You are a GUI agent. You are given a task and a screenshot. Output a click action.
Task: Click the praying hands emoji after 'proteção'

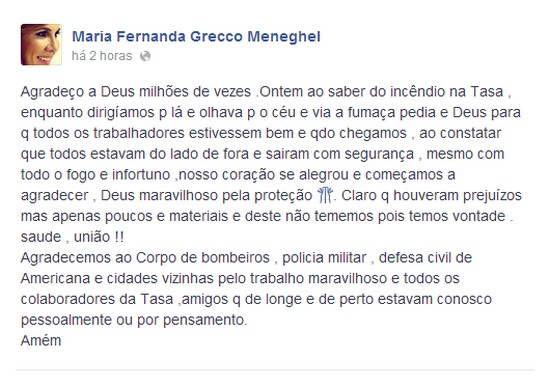325,195
